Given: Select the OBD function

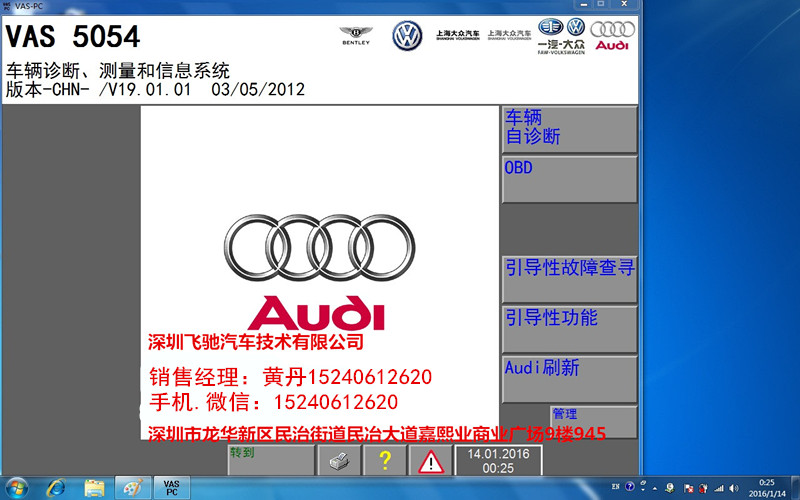Looking at the screenshot, I should click(x=568, y=178).
